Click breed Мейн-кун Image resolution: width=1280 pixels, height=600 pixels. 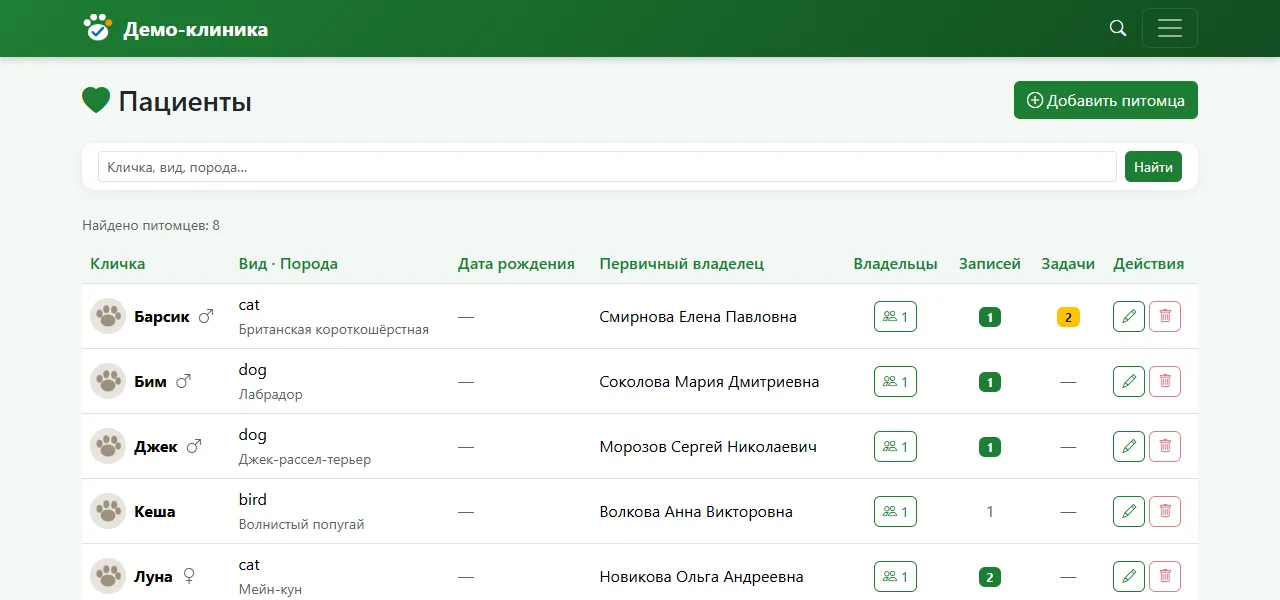pyautogui.click(x=271, y=589)
